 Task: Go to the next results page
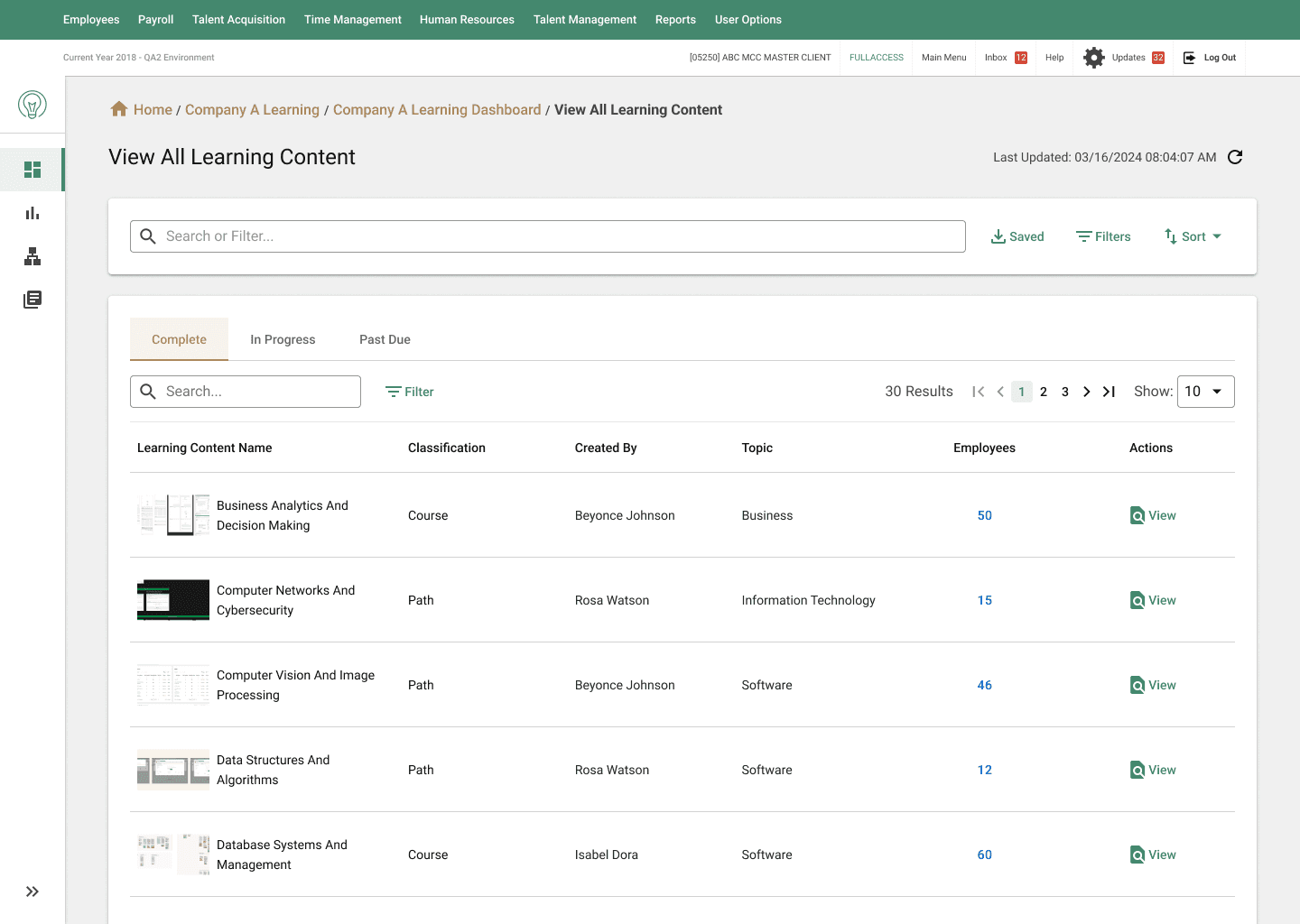[x=1086, y=392]
